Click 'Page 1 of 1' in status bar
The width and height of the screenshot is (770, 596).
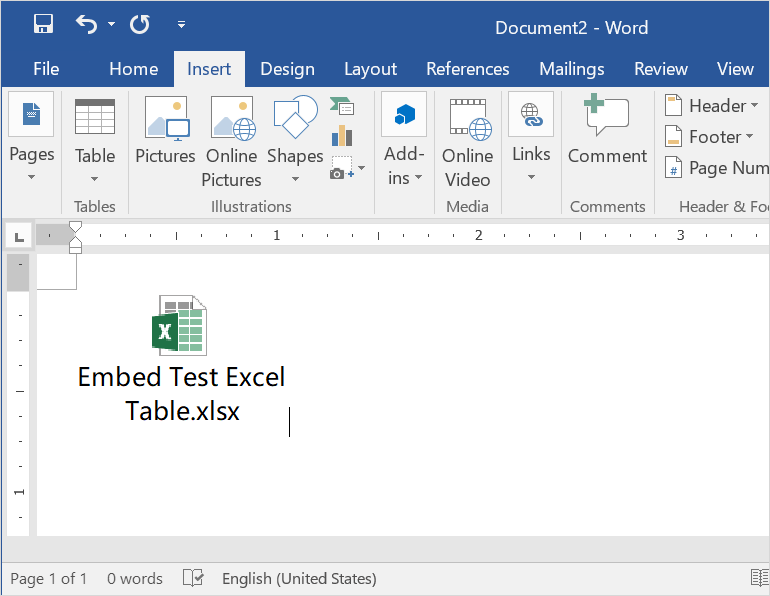(x=49, y=579)
